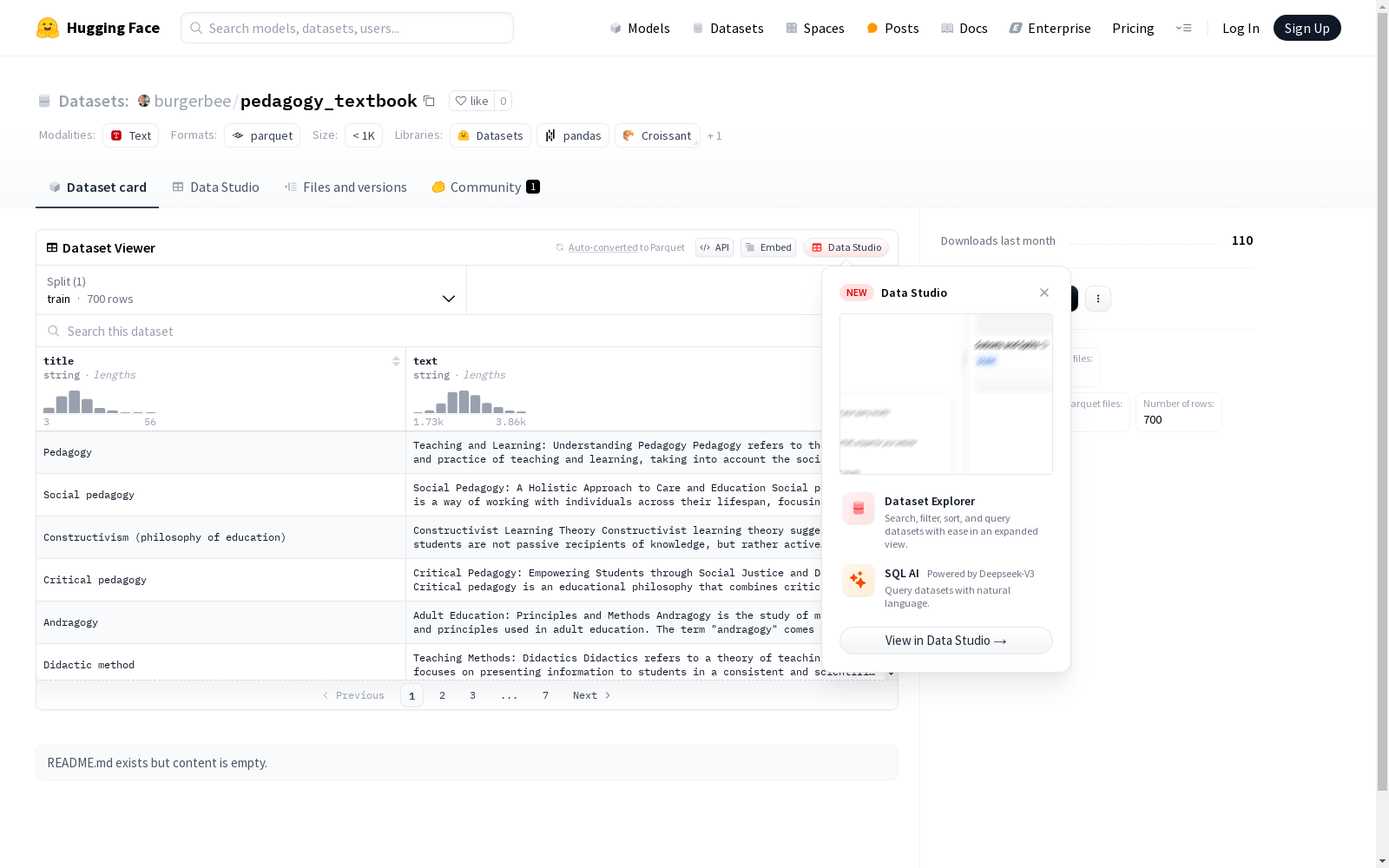1389x868 pixels.
Task: Go to page 7 of the dataset
Action: 546,695
